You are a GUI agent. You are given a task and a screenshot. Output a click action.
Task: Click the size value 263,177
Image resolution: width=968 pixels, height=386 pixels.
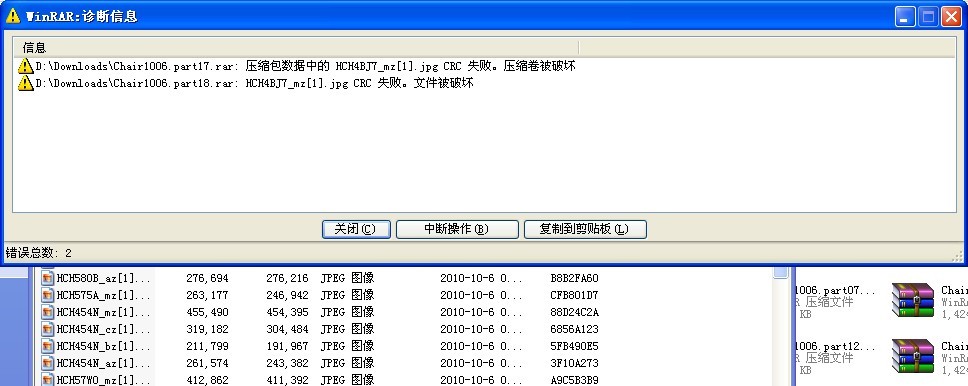(207, 295)
